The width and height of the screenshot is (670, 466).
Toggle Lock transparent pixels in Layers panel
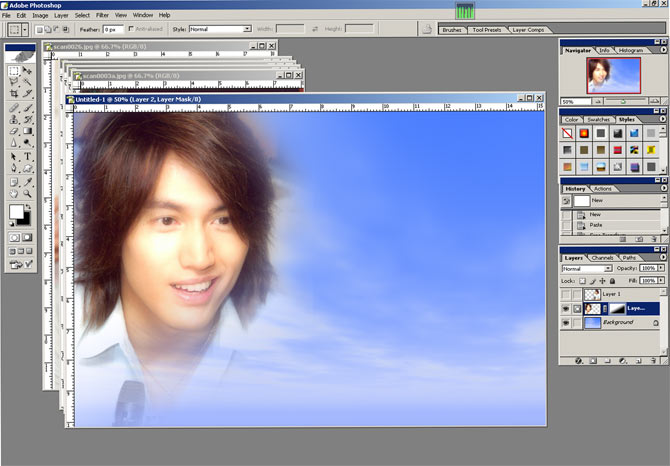coord(582,281)
